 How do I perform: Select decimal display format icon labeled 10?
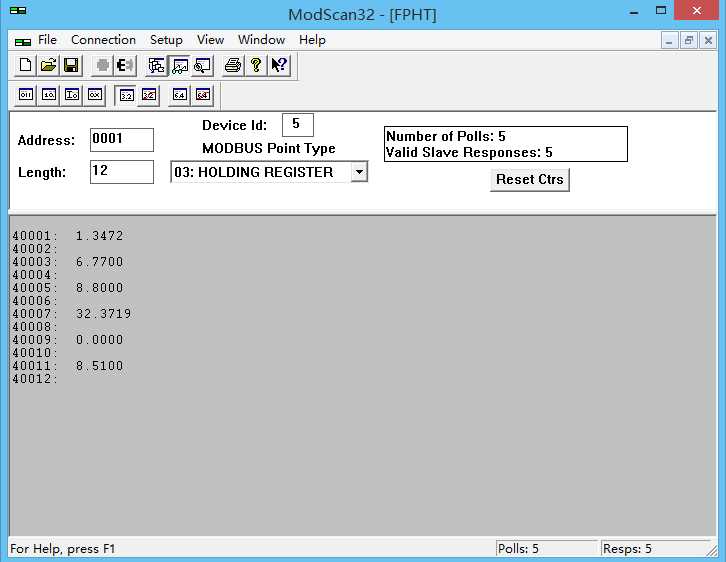pos(48,95)
